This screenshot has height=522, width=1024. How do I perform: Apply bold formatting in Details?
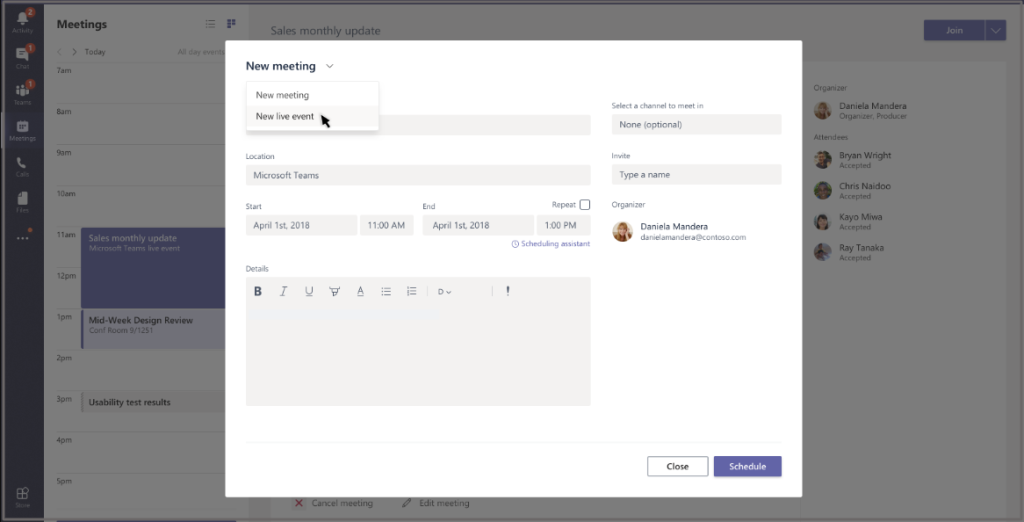258,291
